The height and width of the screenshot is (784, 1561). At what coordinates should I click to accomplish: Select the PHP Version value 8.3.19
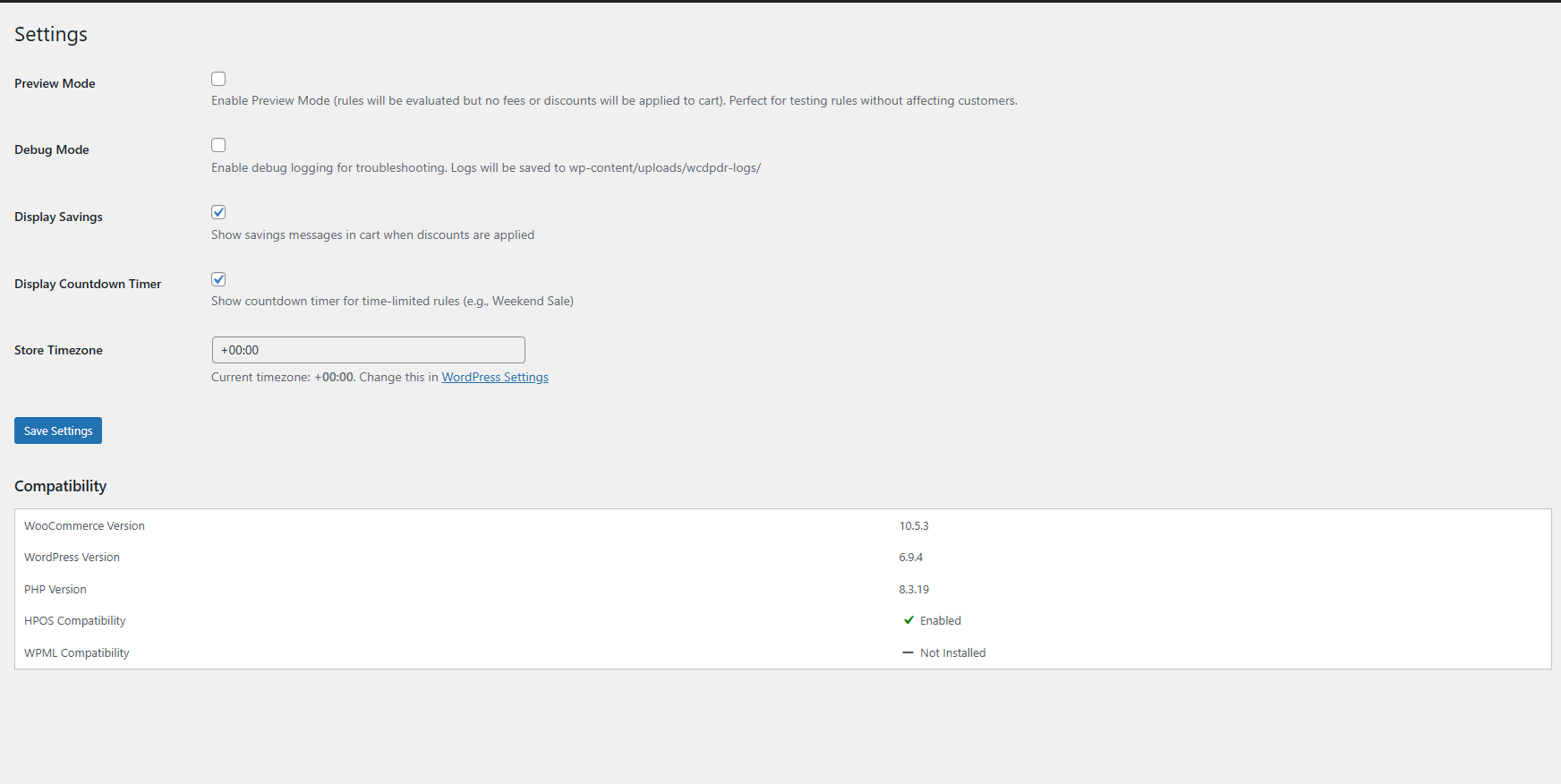point(914,589)
